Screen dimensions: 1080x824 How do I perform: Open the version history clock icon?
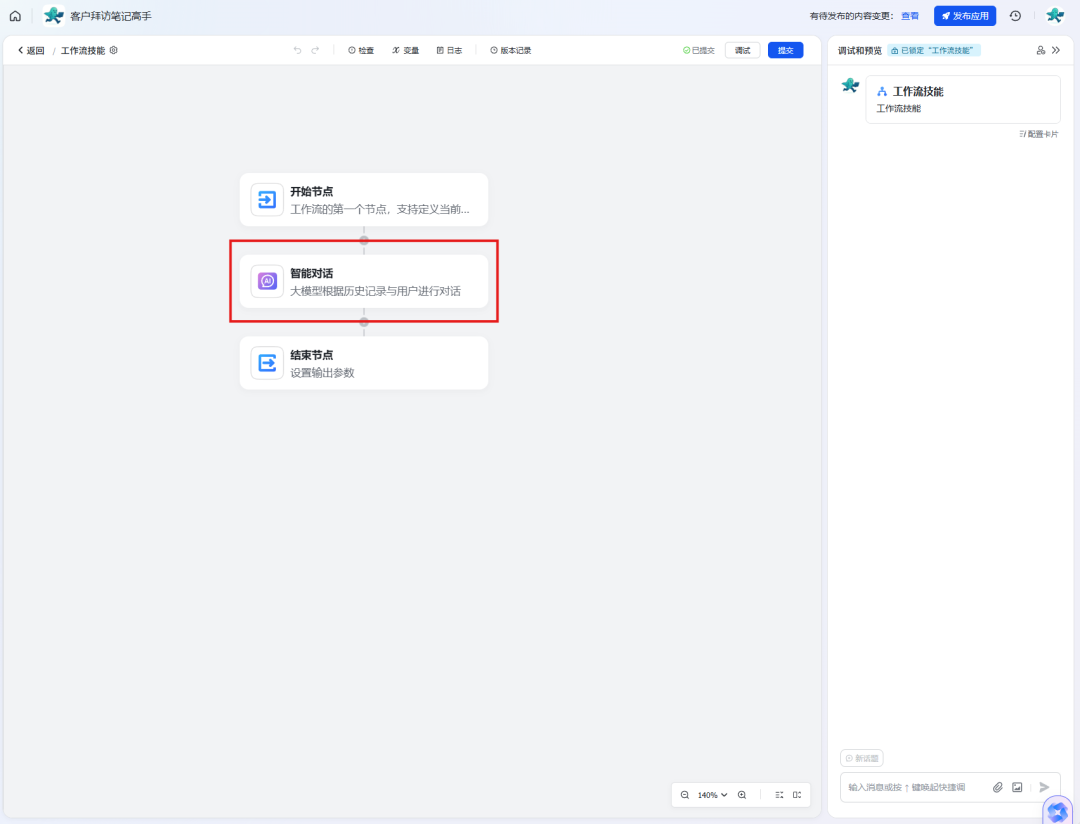click(x=1015, y=16)
